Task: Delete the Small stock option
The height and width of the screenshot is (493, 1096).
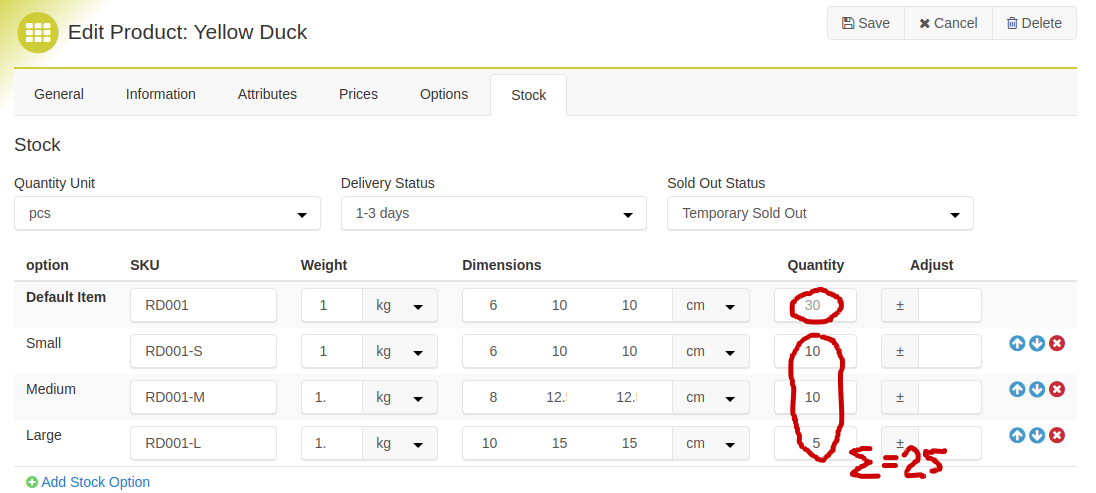Action: tap(1057, 343)
